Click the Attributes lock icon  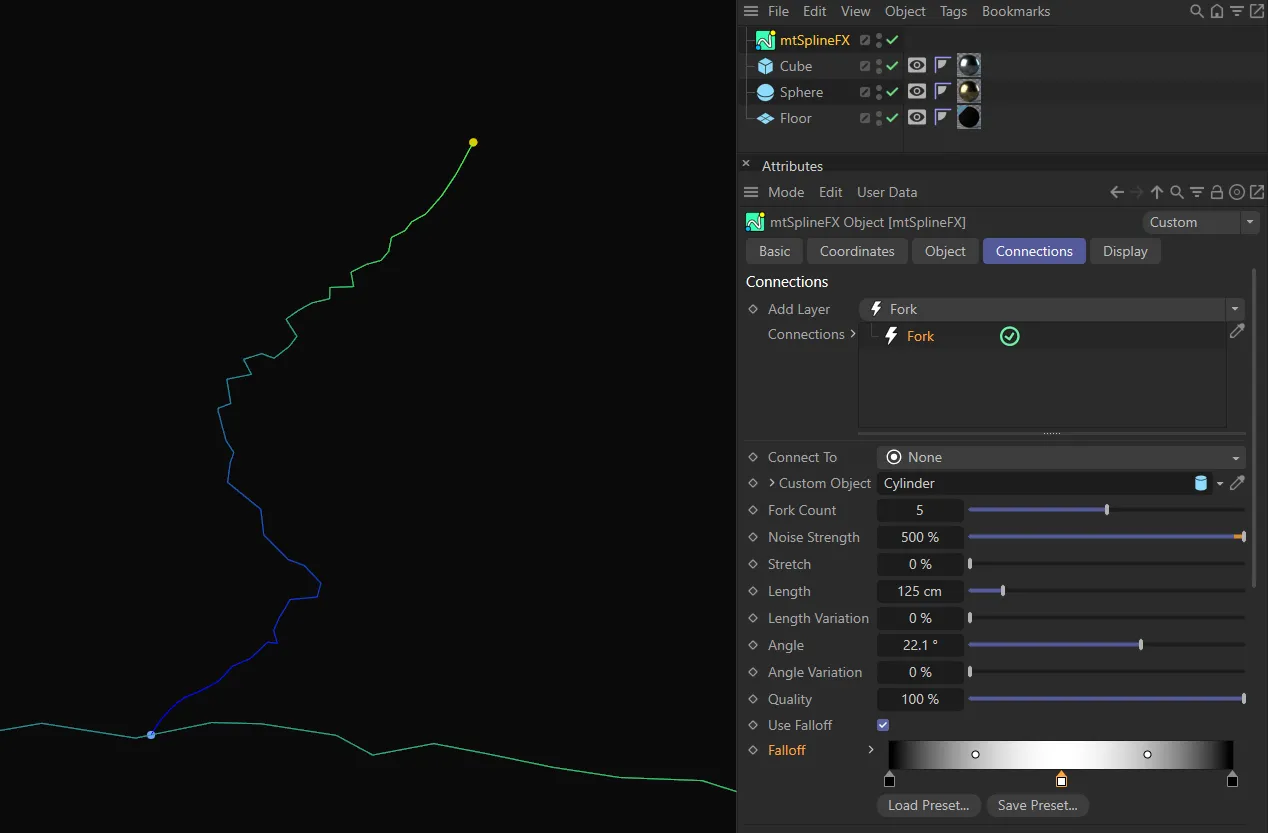1217,192
